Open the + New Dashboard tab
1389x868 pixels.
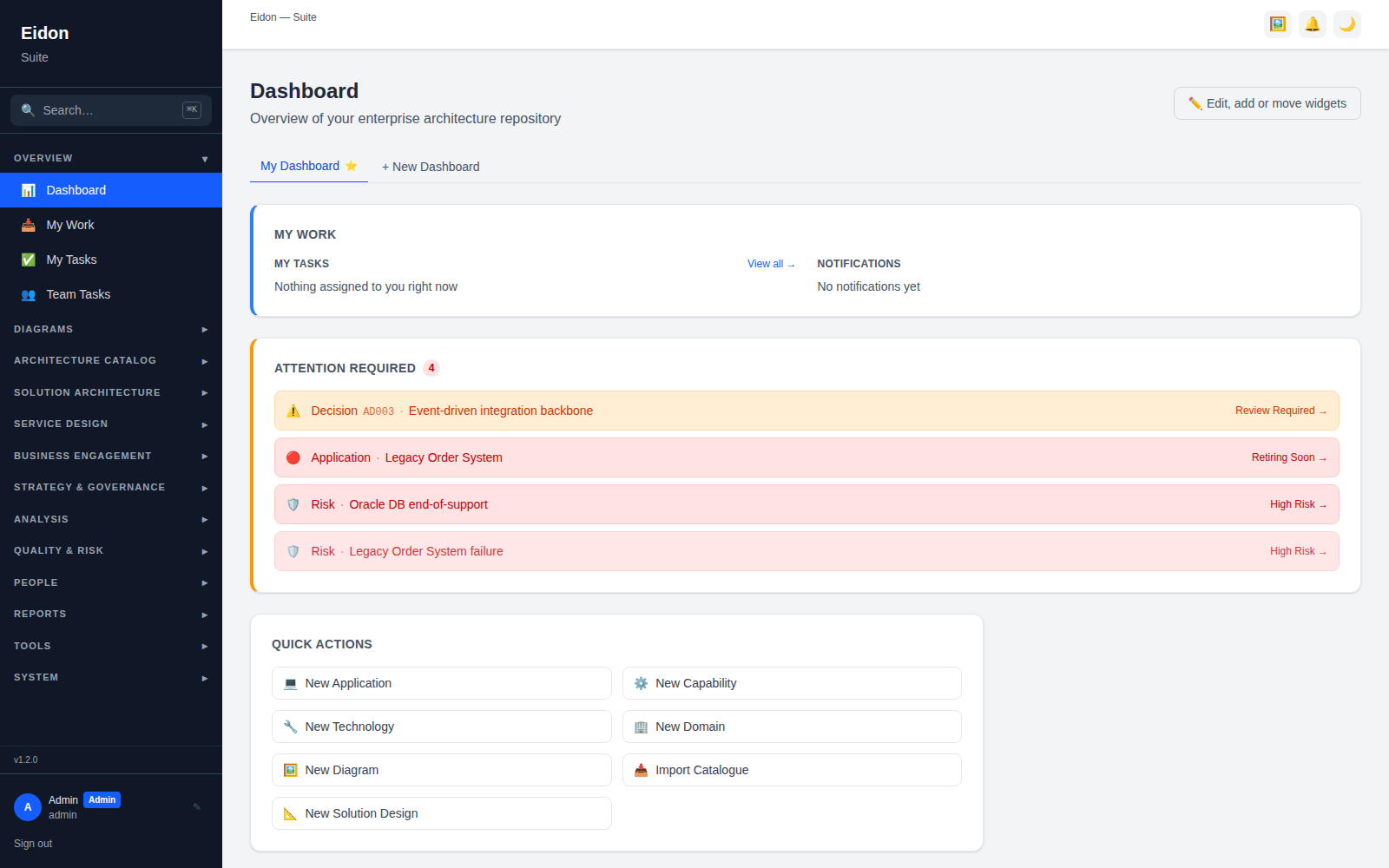pos(431,167)
